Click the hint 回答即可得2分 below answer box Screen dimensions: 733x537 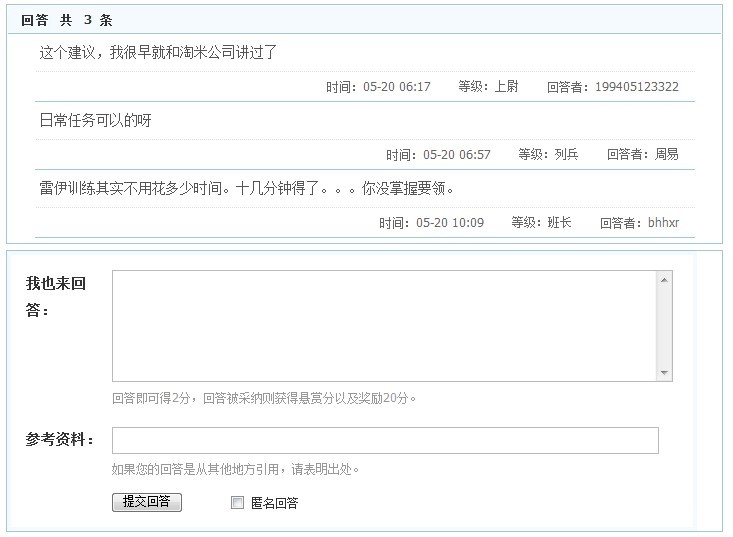pyautogui.click(x=264, y=398)
